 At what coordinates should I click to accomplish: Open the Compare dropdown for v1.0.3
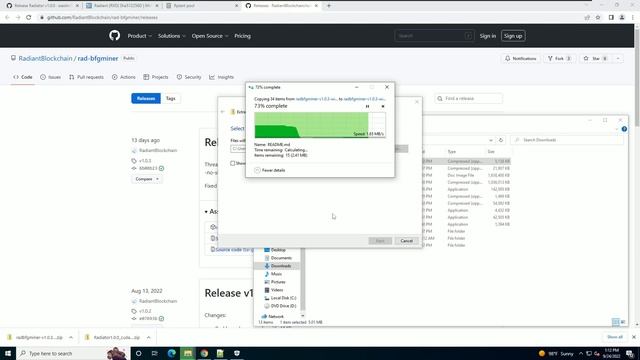[x=147, y=179]
